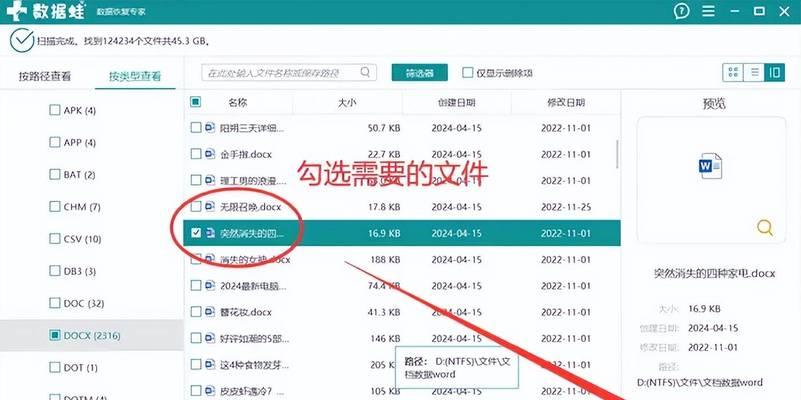Uncheck the box for the 16.9 KB file
Screen dimensions: 801x400
(x=196, y=233)
